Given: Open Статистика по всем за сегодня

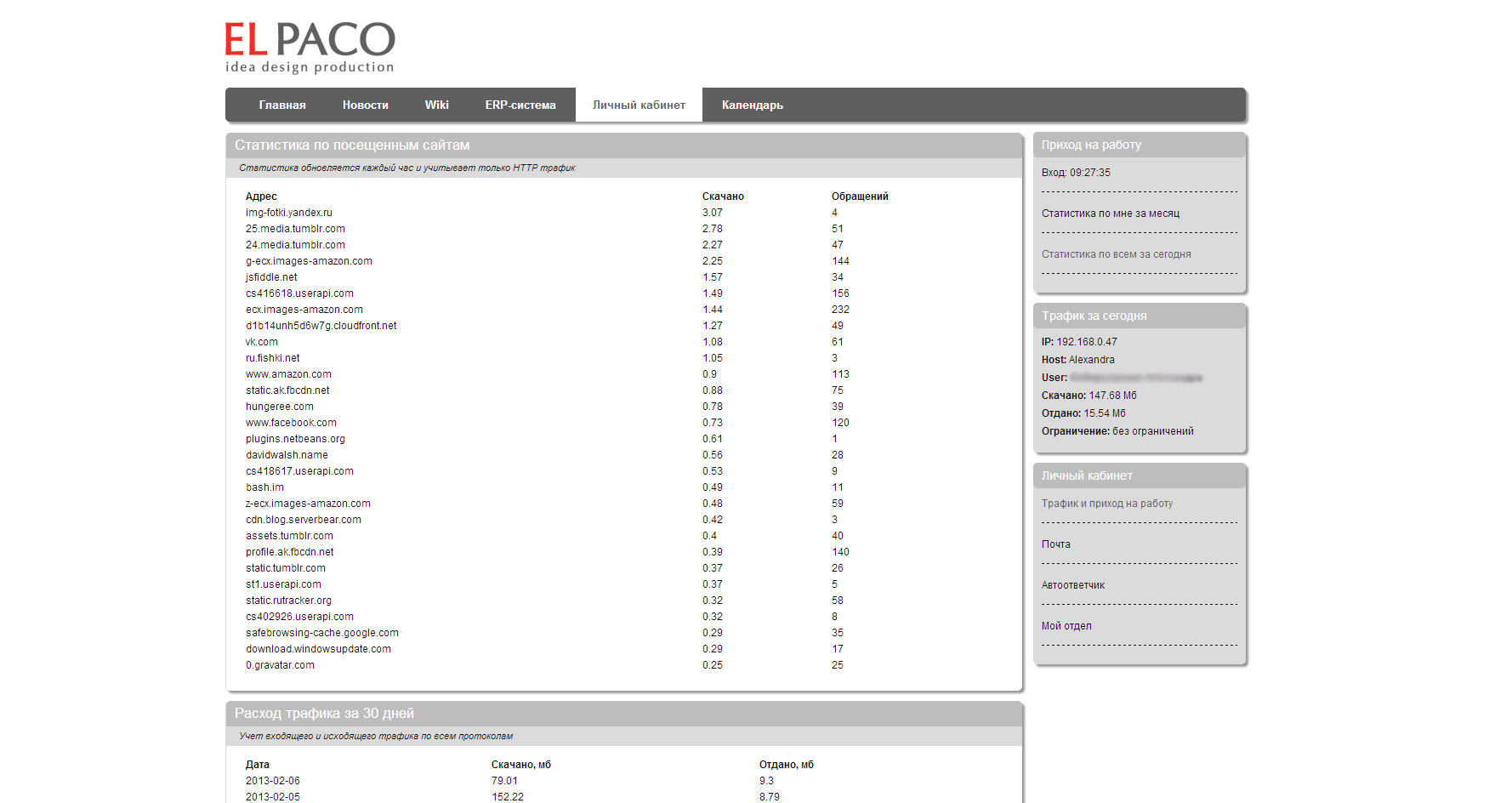Looking at the screenshot, I should (1116, 254).
